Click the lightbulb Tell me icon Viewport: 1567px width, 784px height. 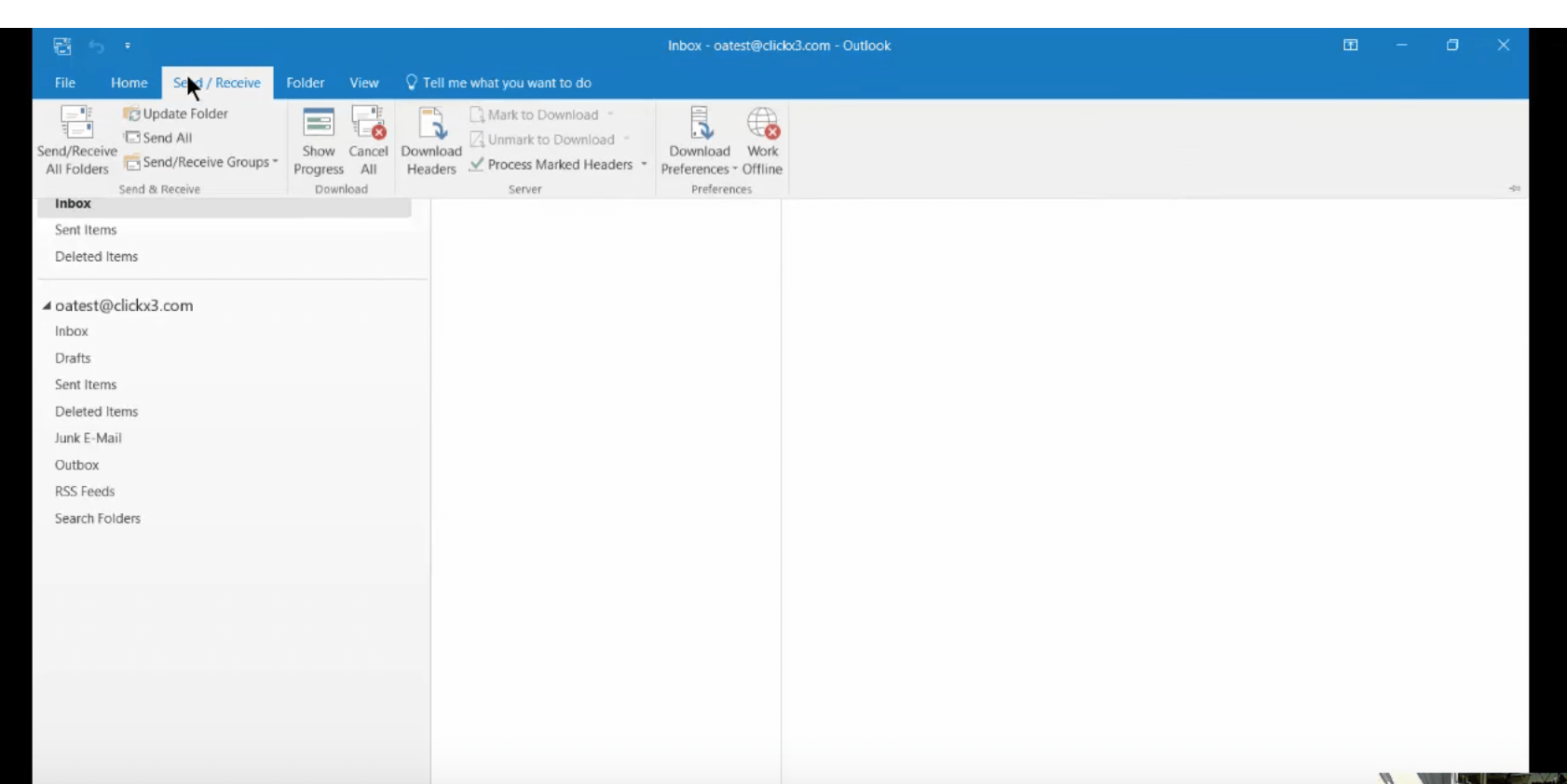[x=411, y=82]
